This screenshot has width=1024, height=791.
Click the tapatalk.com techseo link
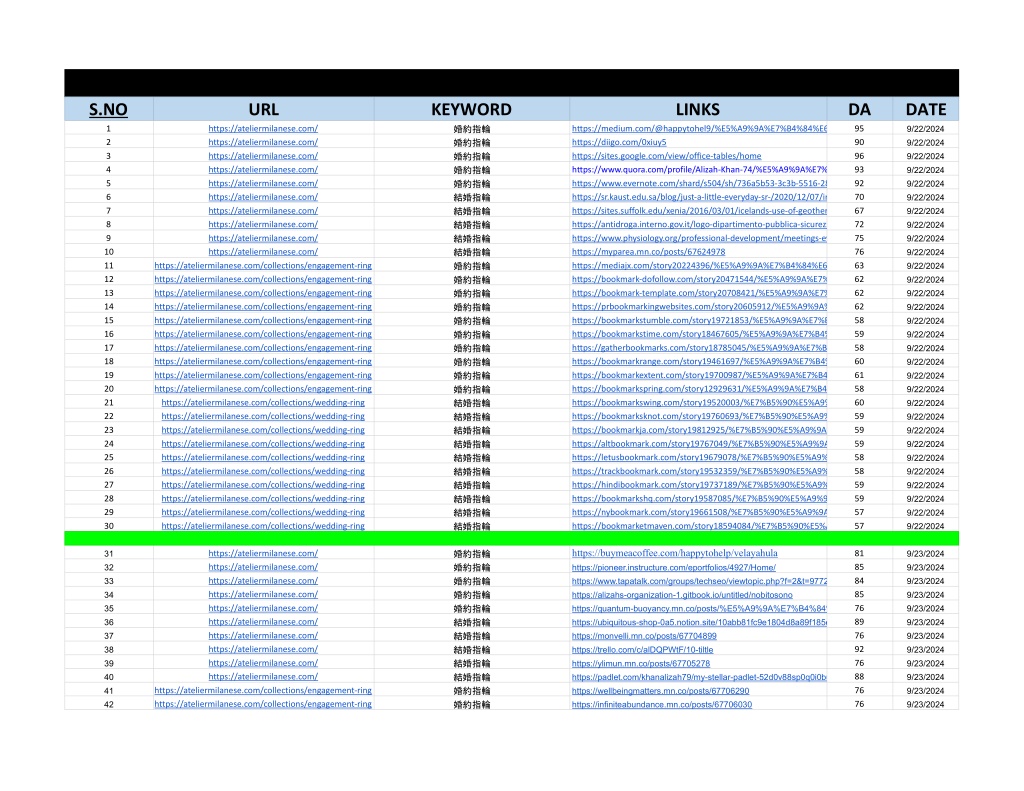(699, 581)
